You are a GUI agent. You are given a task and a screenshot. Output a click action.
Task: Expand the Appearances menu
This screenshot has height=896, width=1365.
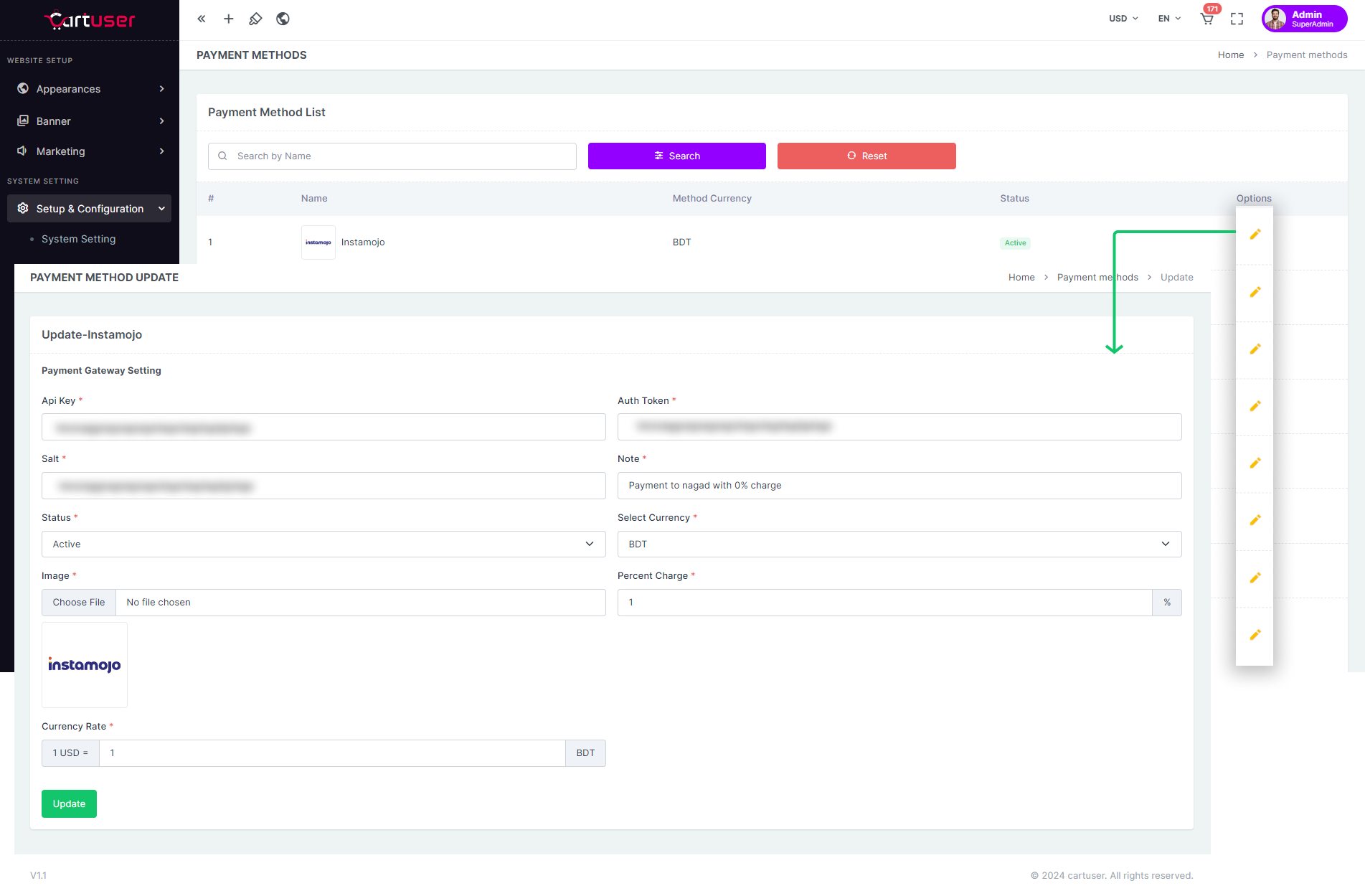(x=90, y=89)
